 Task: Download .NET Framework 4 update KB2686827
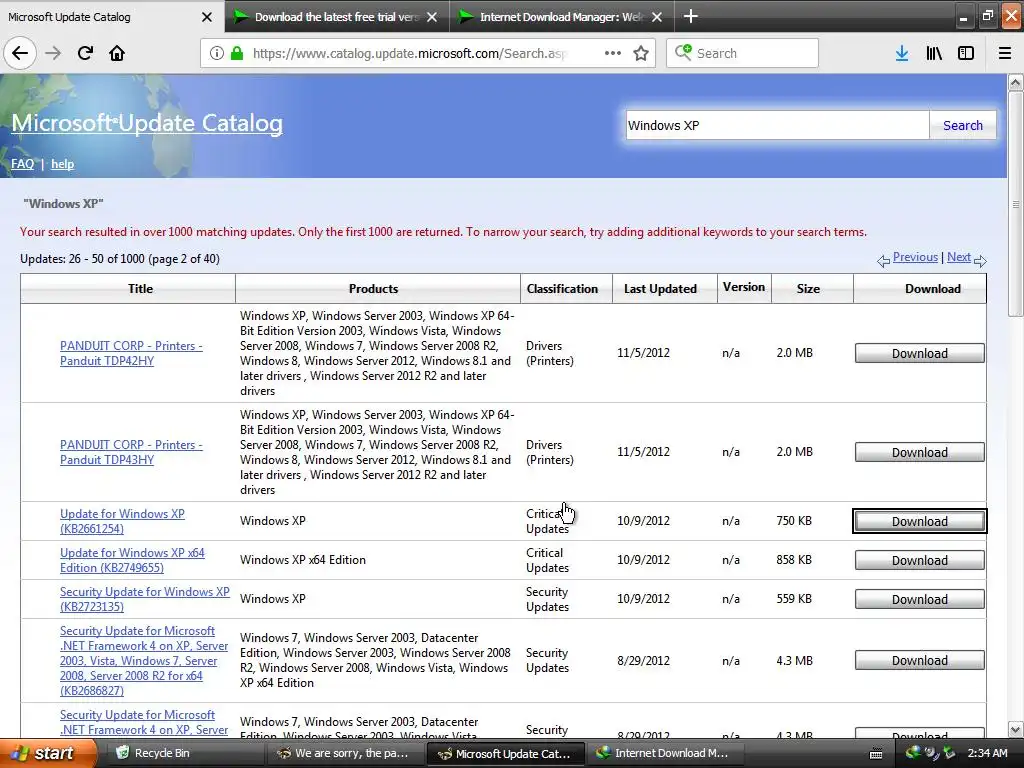point(920,660)
